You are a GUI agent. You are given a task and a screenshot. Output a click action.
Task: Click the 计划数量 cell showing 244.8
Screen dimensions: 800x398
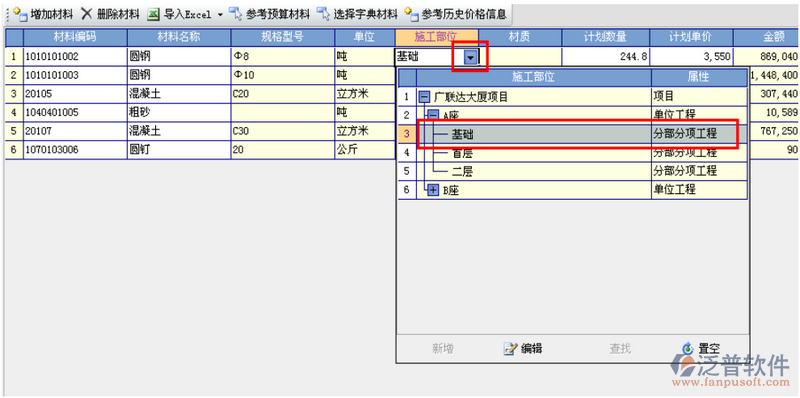coord(606,57)
